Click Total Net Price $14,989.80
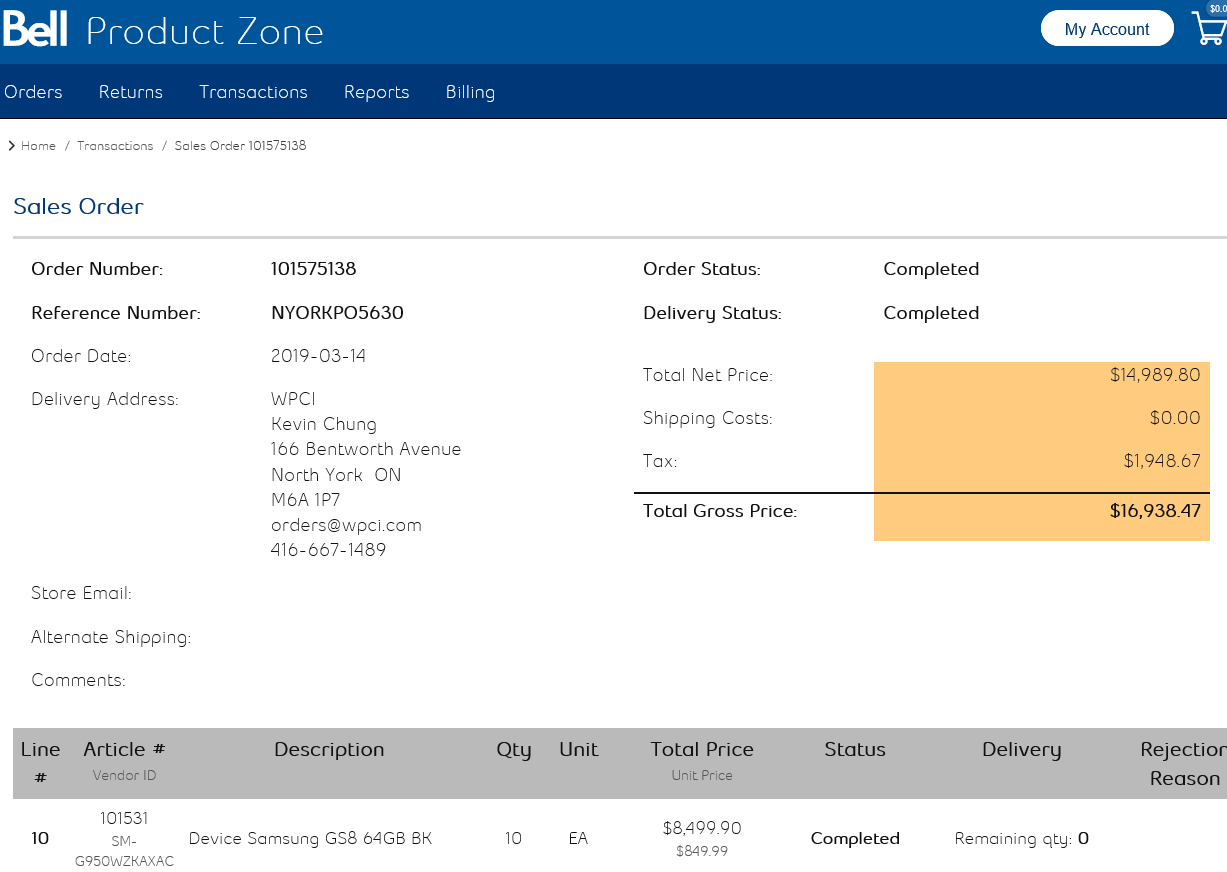Image resolution: width=1227 pixels, height=872 pixels. tap(1155, 375)
